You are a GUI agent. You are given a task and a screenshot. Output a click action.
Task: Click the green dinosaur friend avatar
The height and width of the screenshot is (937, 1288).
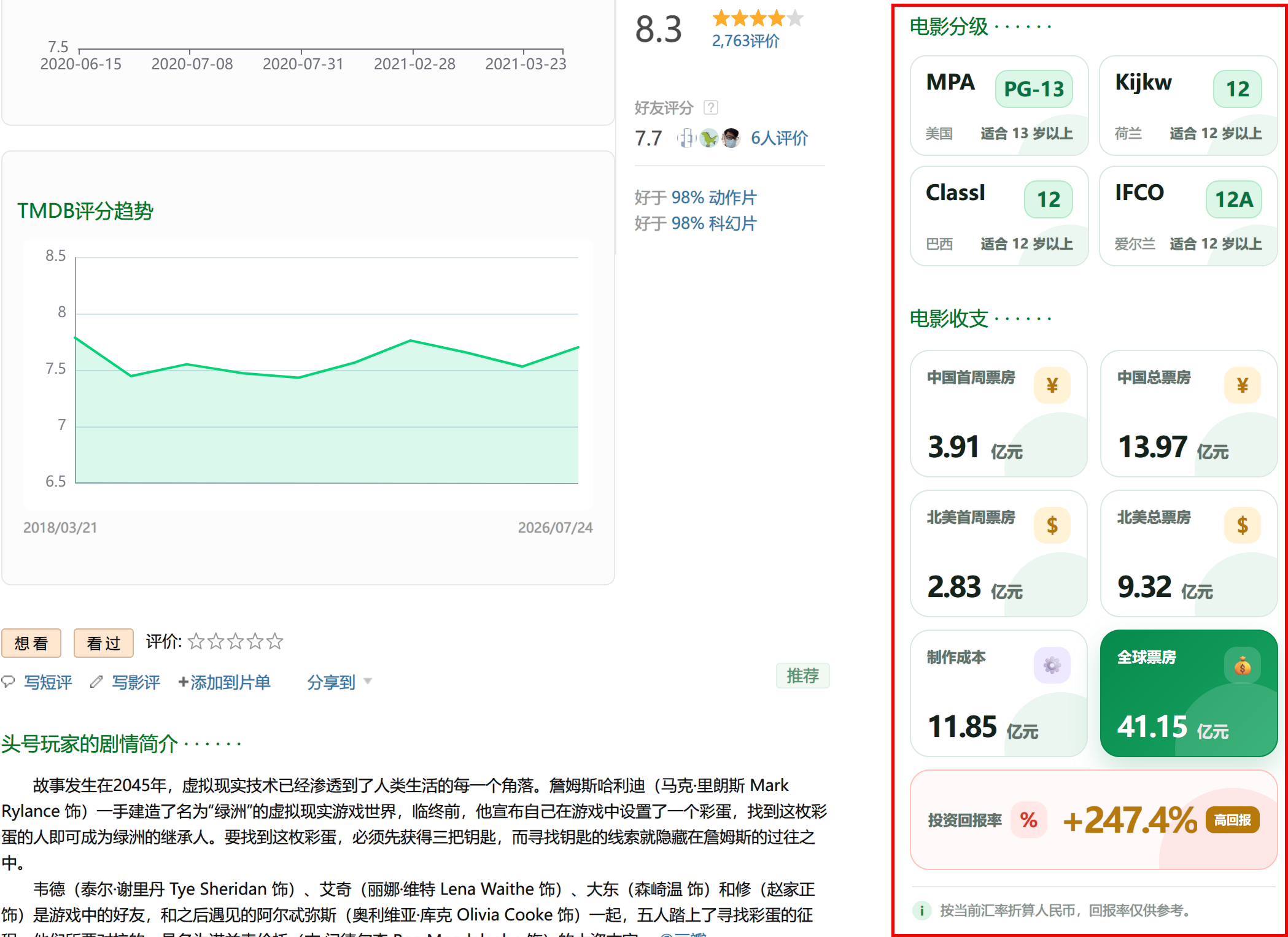tap(709, 138)
